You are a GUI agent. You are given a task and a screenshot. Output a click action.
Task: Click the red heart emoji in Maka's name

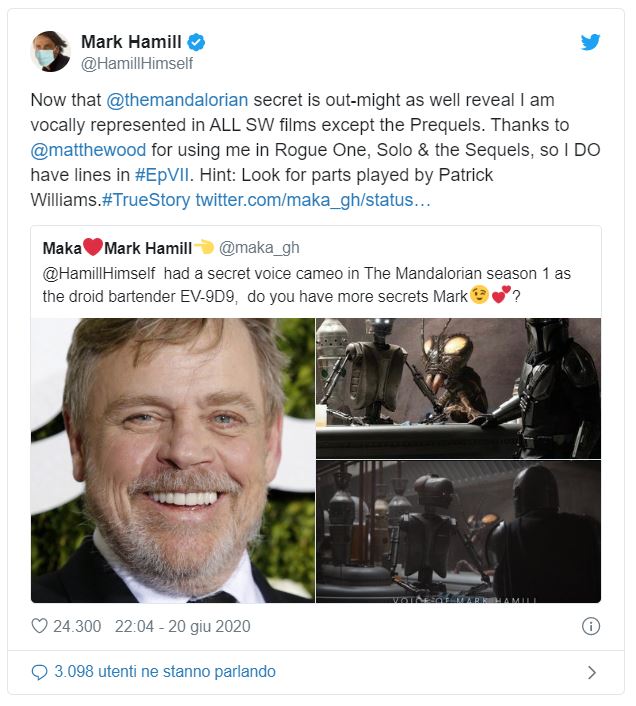[93, 247]
